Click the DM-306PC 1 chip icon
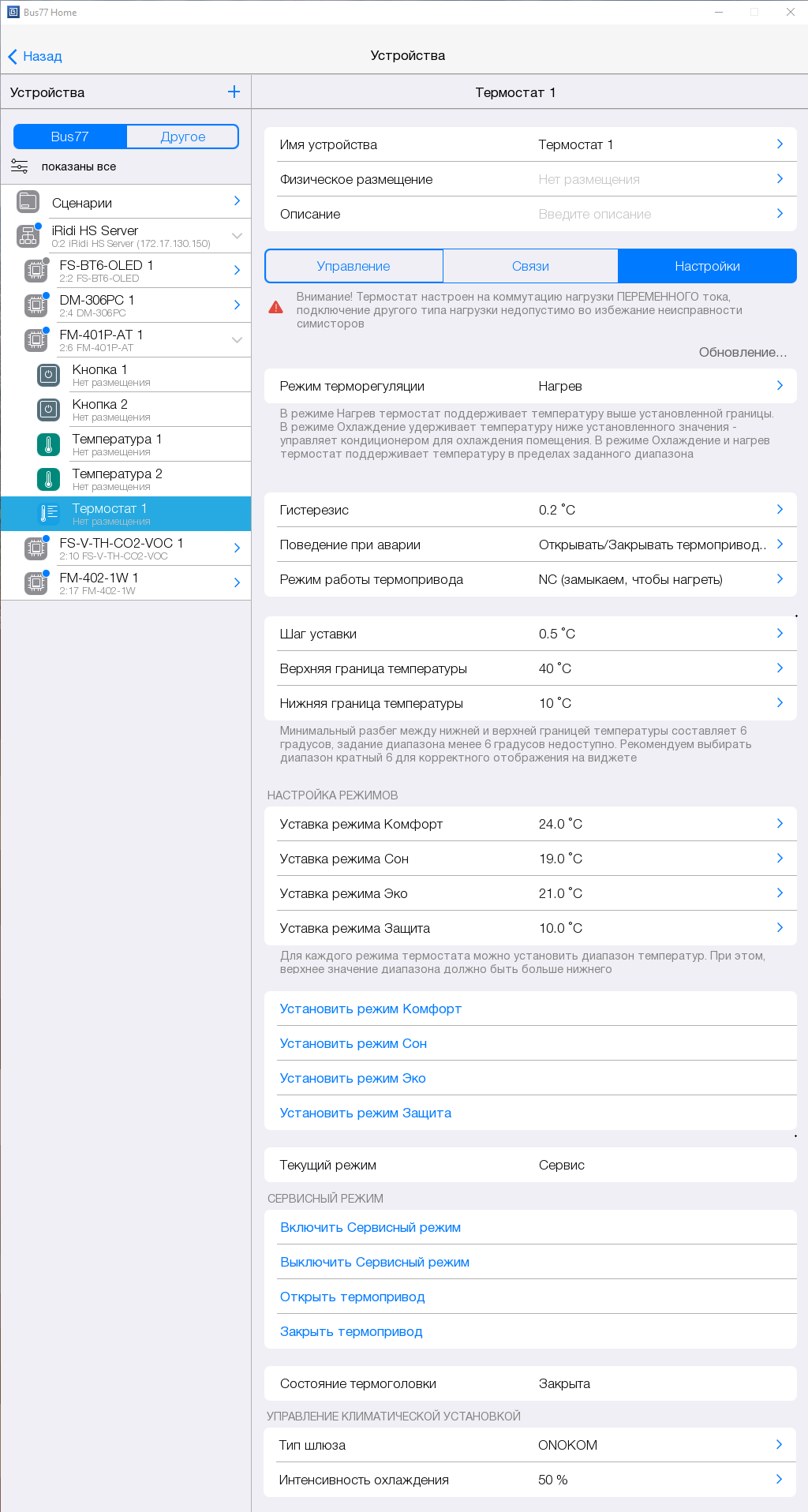This screenshot has height=1512, width=808. pyautogui.click(x=36, y=305)
